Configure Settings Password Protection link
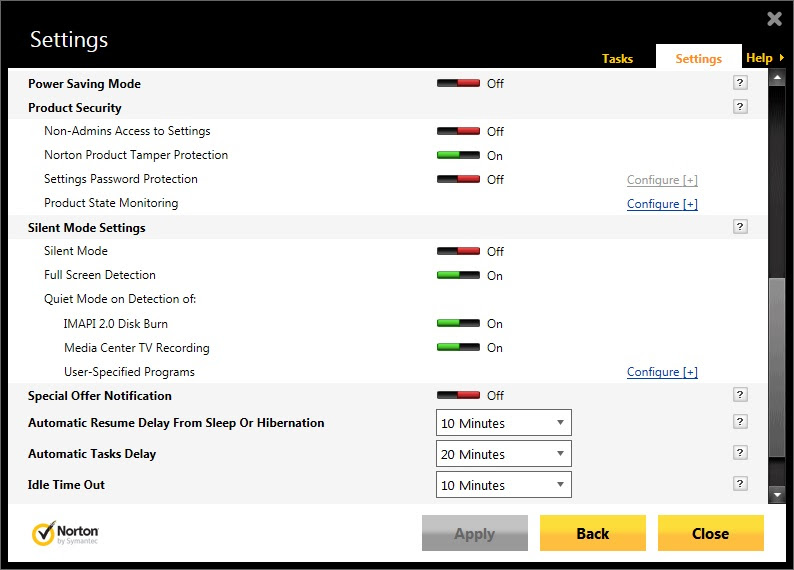794x570 pixels. pos(662,180)
